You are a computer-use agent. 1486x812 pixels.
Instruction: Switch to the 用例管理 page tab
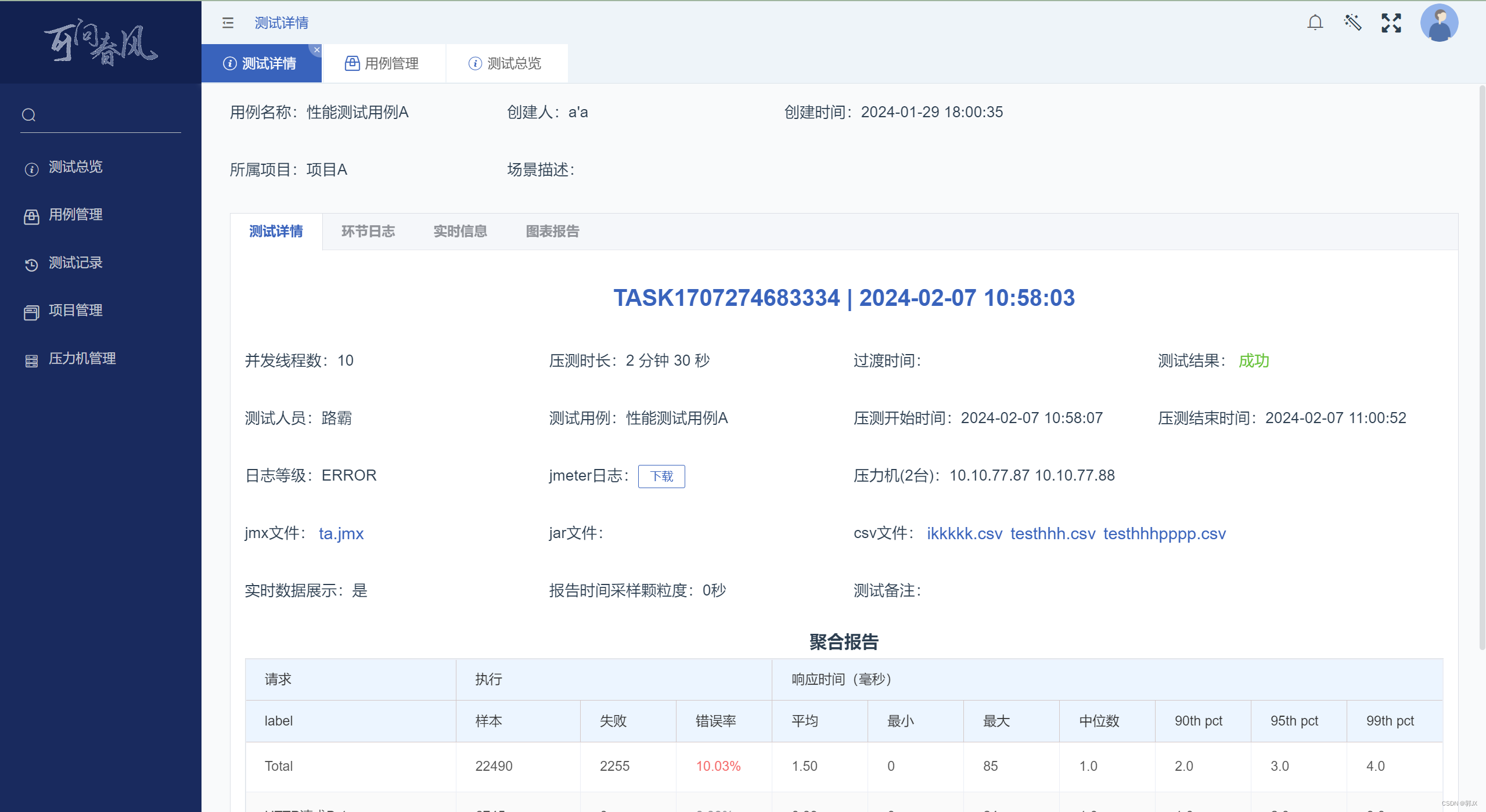(383, 63)
